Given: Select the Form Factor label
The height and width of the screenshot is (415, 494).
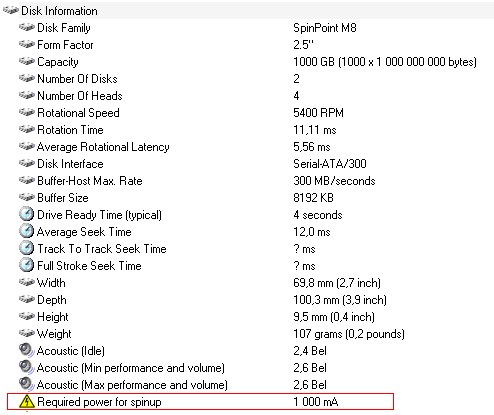Looking at the screenshot, I should [x=65, y=45].
